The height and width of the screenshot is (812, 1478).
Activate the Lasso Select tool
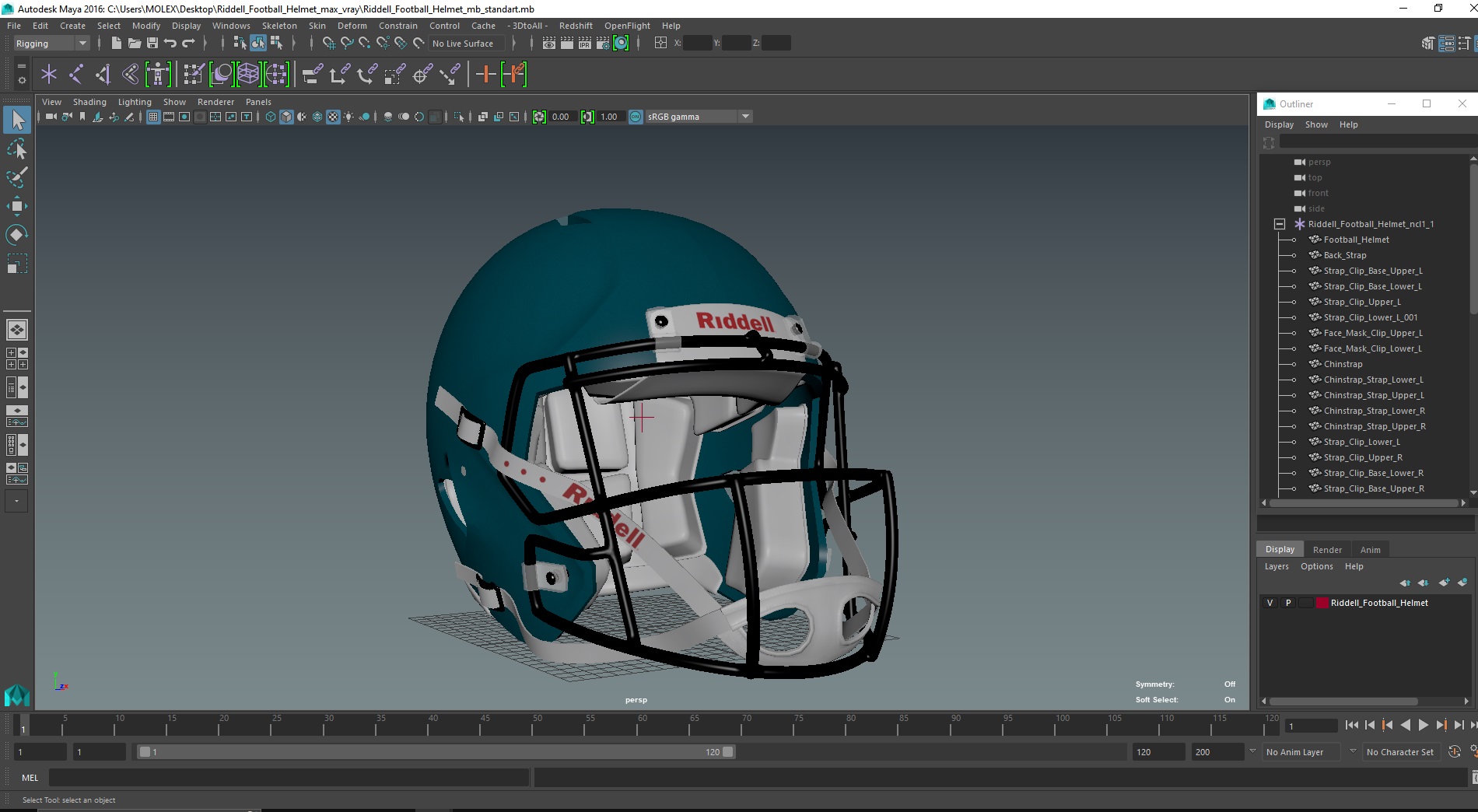point(17,149)
